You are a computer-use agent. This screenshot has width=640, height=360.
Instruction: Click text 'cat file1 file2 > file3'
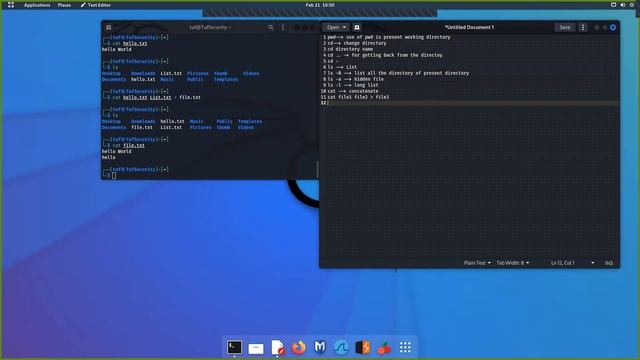click(x=358, y=97)
